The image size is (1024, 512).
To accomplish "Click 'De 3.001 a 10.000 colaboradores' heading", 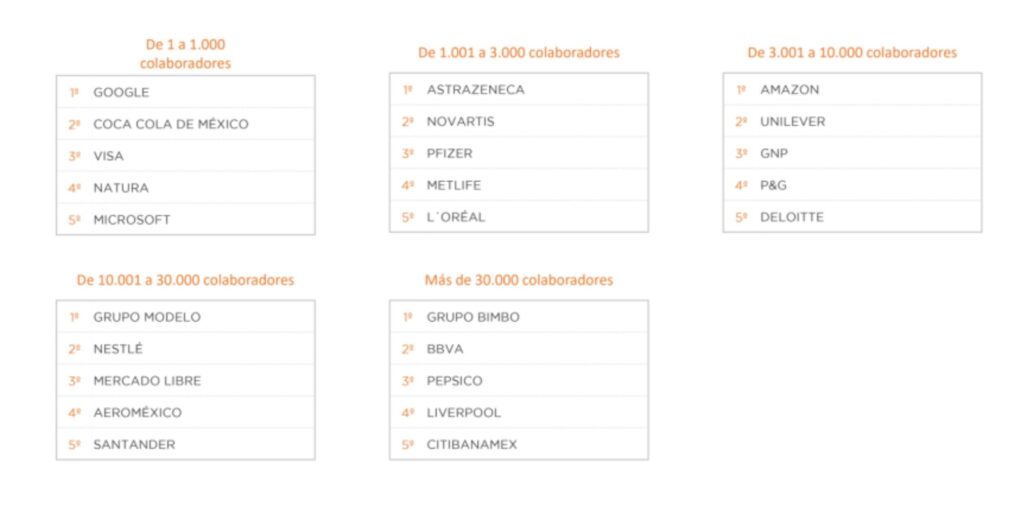I will pos(852,52).
